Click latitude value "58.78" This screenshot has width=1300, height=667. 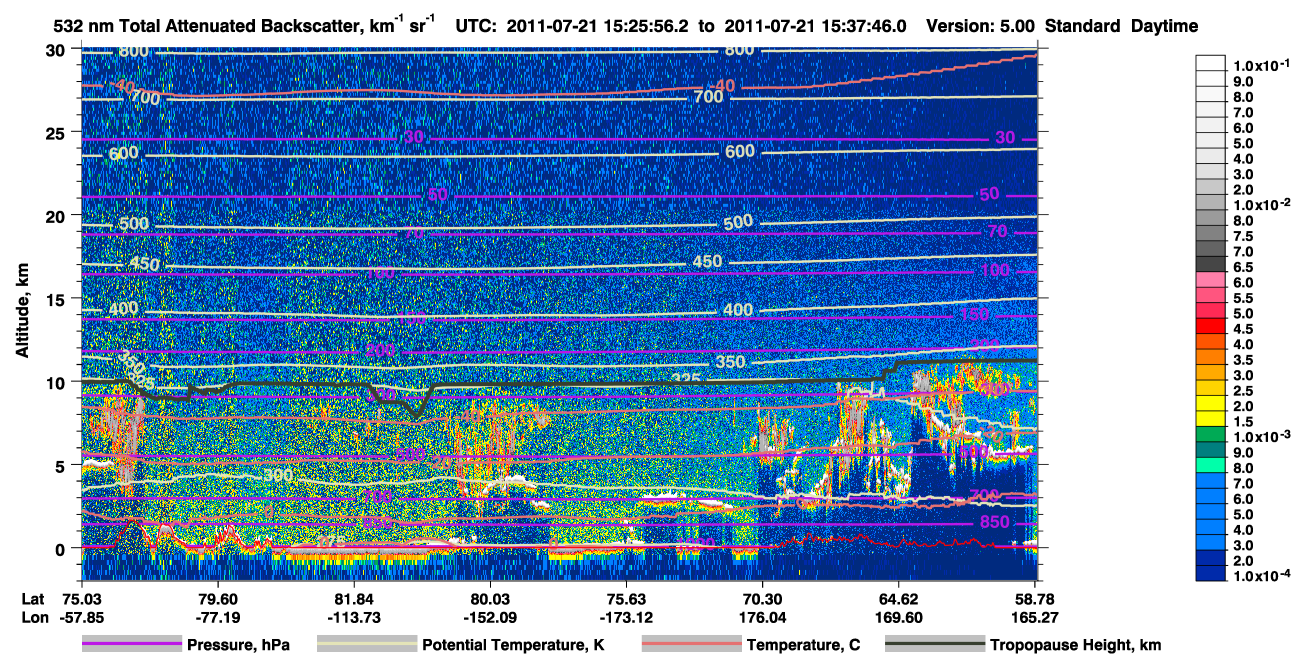(1033, 598)
